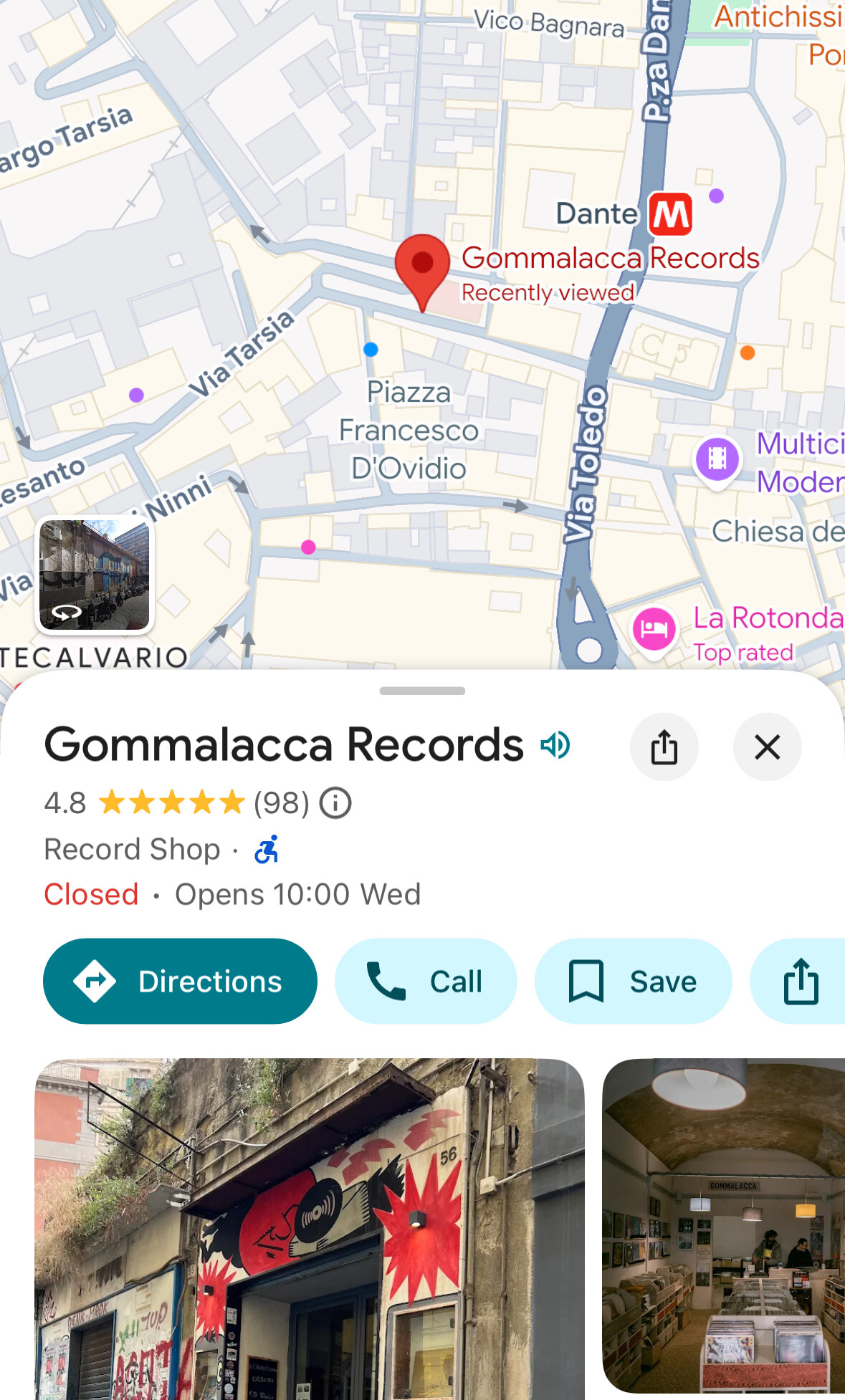View opening hours 'Opens 10:00 Wed'
Viewport: 845px width, 1400px height.
[298, 895]
